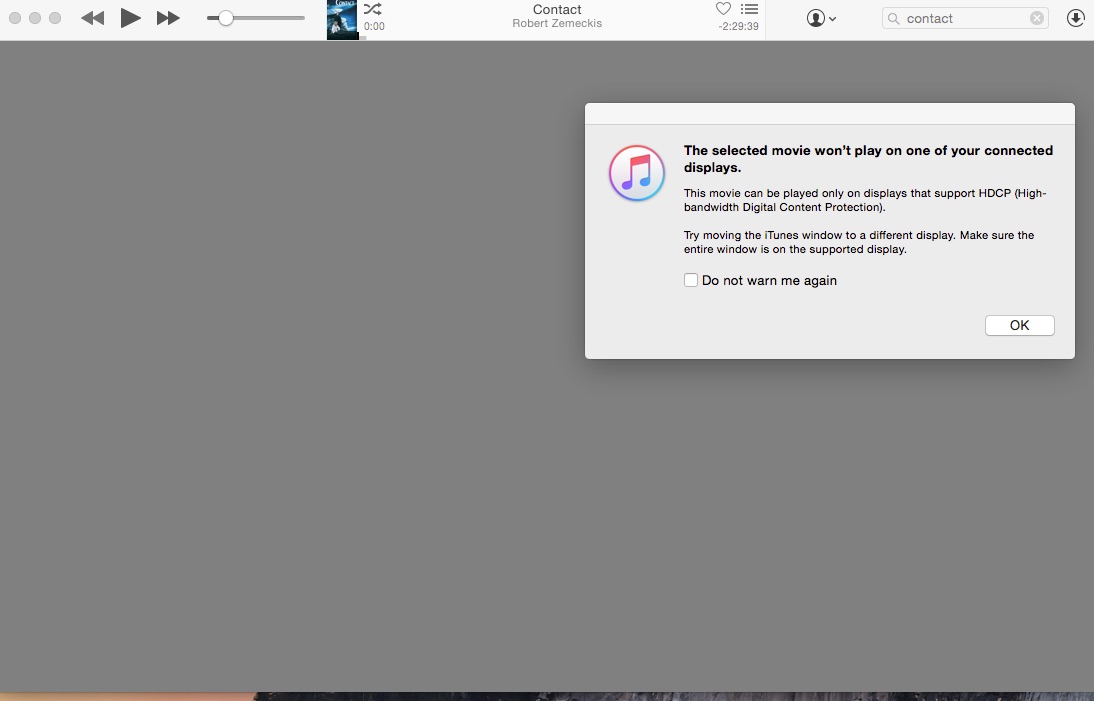Image resolution: width=1094 pixels, height=701 pixels.
Task: Open the Contact movie artwork thumbnail
Action: point(342,20)
